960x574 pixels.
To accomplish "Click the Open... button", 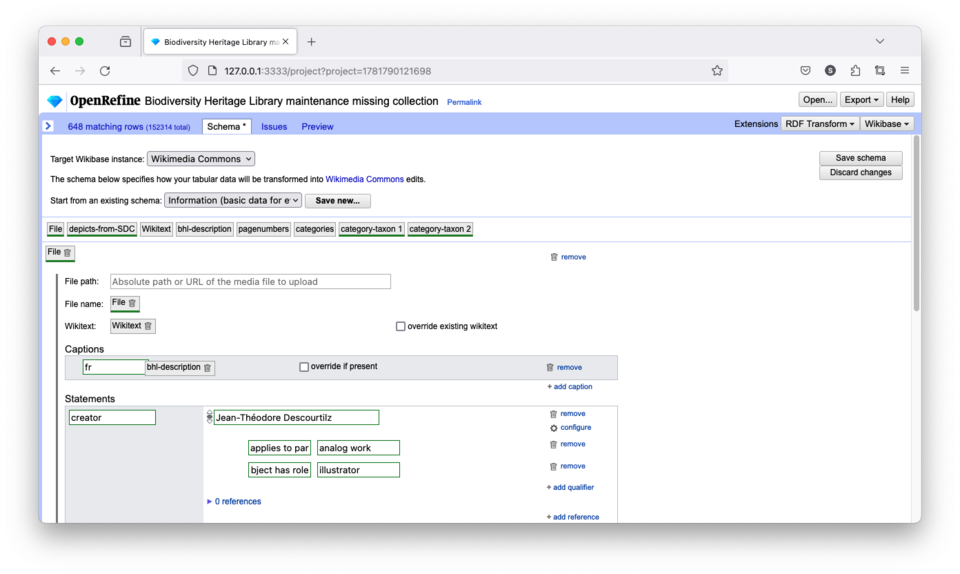I will pos(817,100).
